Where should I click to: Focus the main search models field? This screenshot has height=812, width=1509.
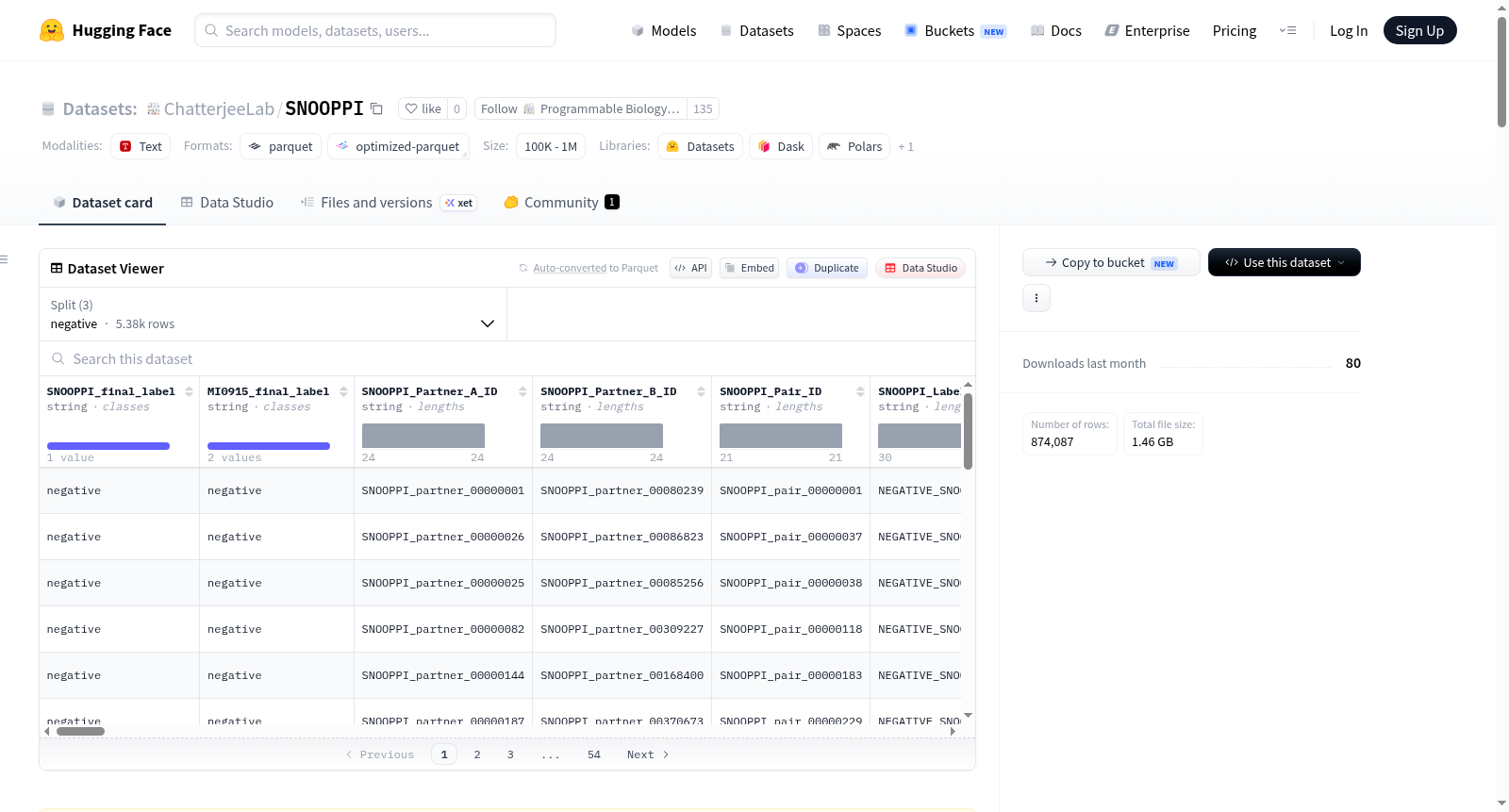[x=375, y=30]
